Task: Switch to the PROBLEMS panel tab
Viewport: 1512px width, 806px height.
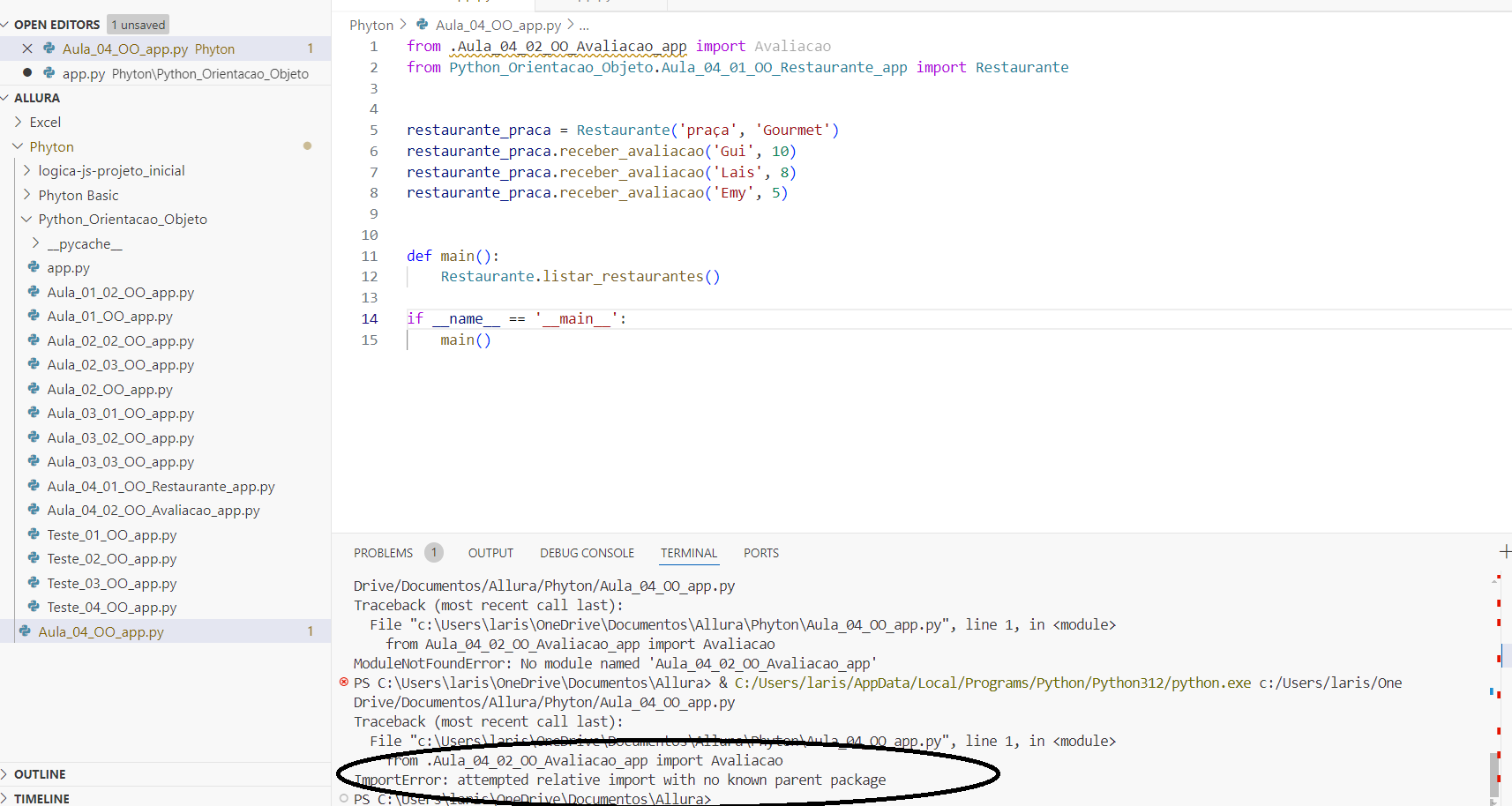Action: (383, 553)
